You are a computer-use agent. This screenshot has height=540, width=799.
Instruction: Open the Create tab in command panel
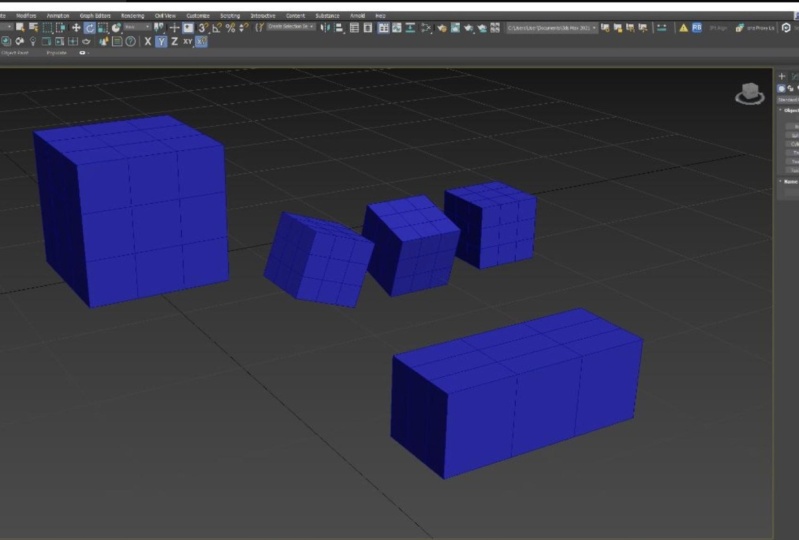782,76
